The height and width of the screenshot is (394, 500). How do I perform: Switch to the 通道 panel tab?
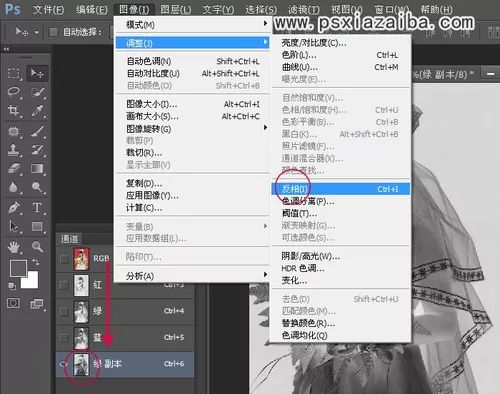coord(69,239)
